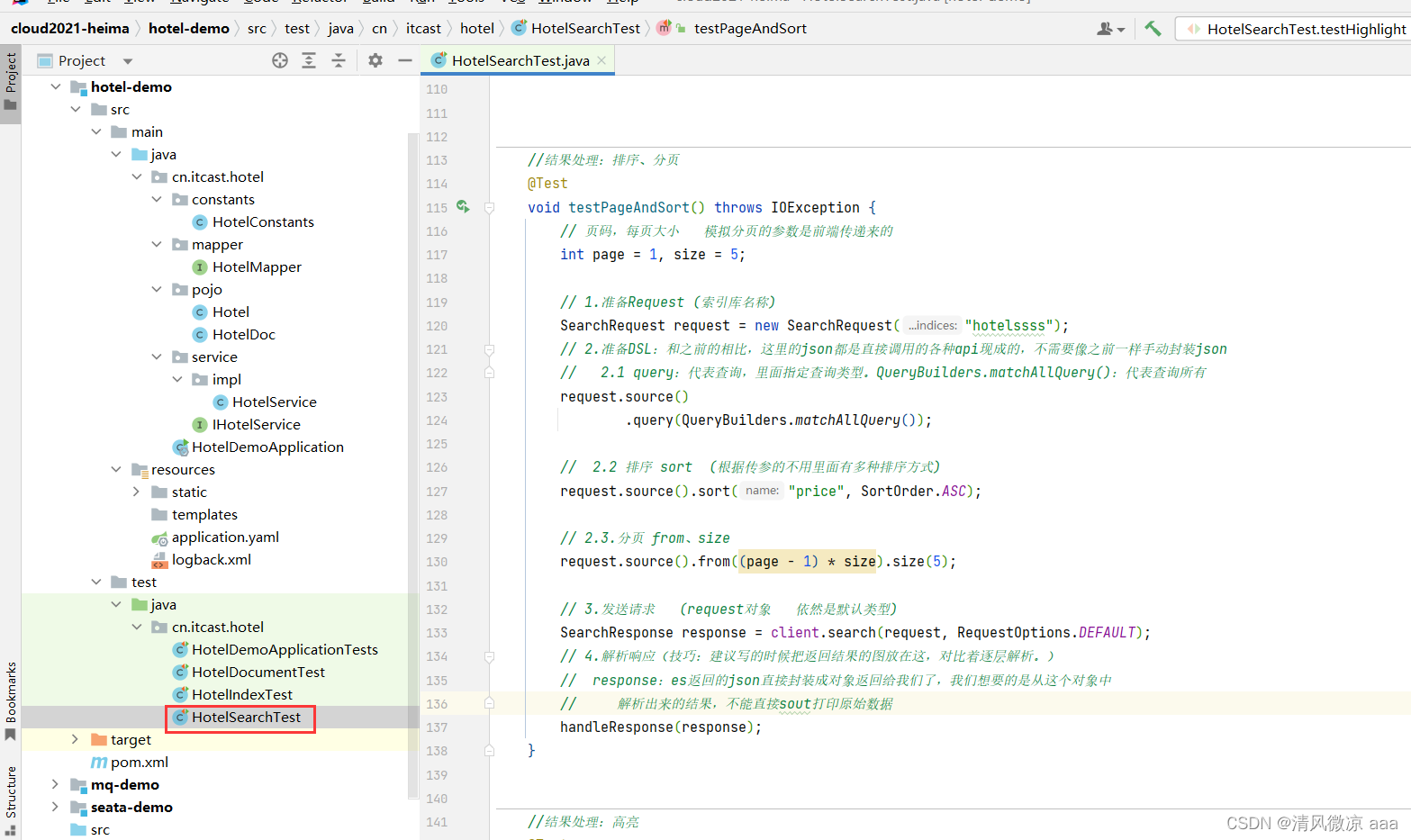The width and height of the screenshot is (1411, 840).
Task: Click the @Test annotation on line 114
Action: click(547, 183)
